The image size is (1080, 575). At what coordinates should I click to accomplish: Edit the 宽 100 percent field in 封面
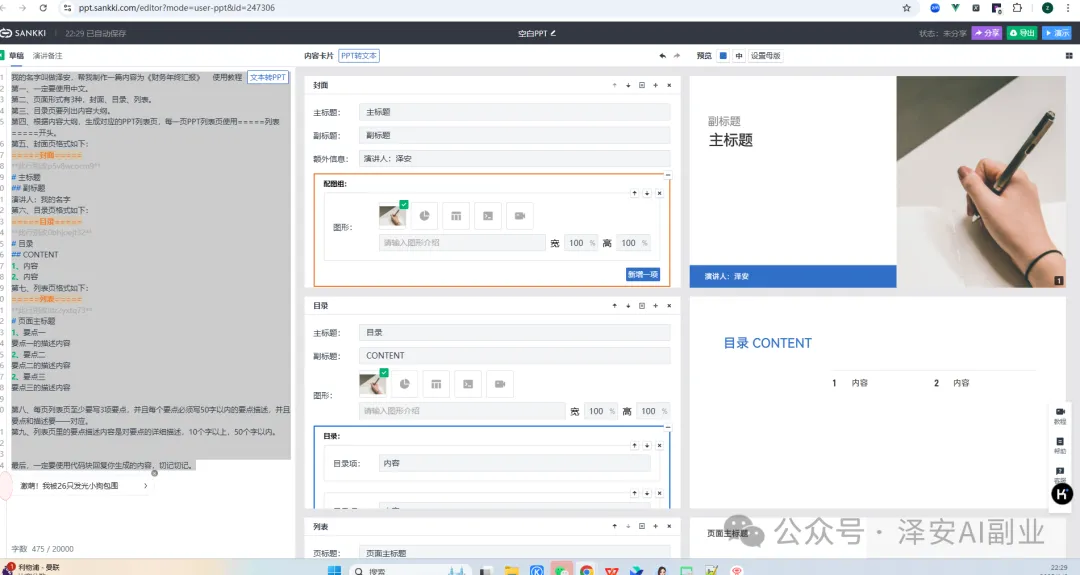581,243
